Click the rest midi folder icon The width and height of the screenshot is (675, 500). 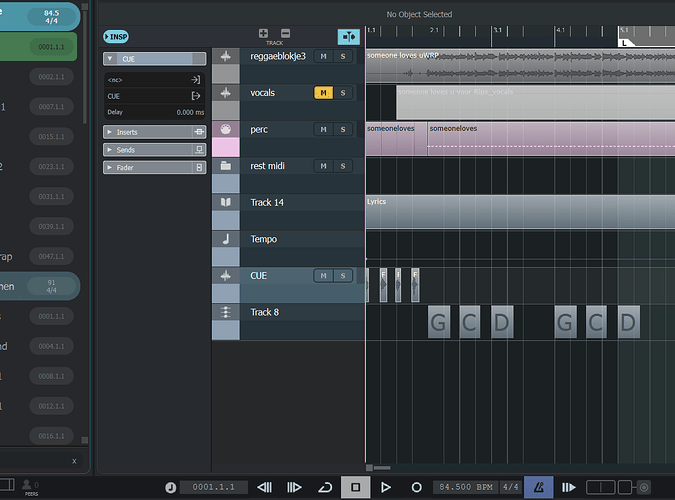point(226,166)
